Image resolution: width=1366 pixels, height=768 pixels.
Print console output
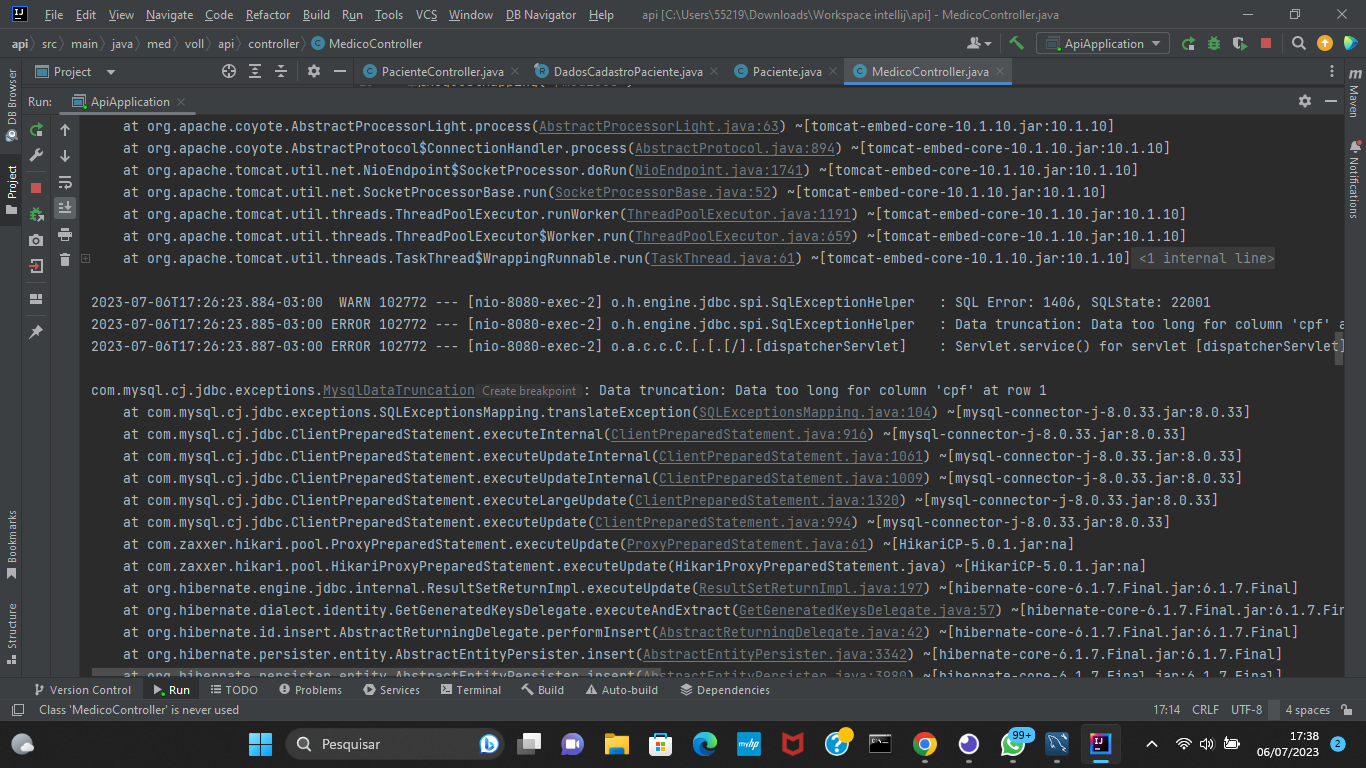65,234
